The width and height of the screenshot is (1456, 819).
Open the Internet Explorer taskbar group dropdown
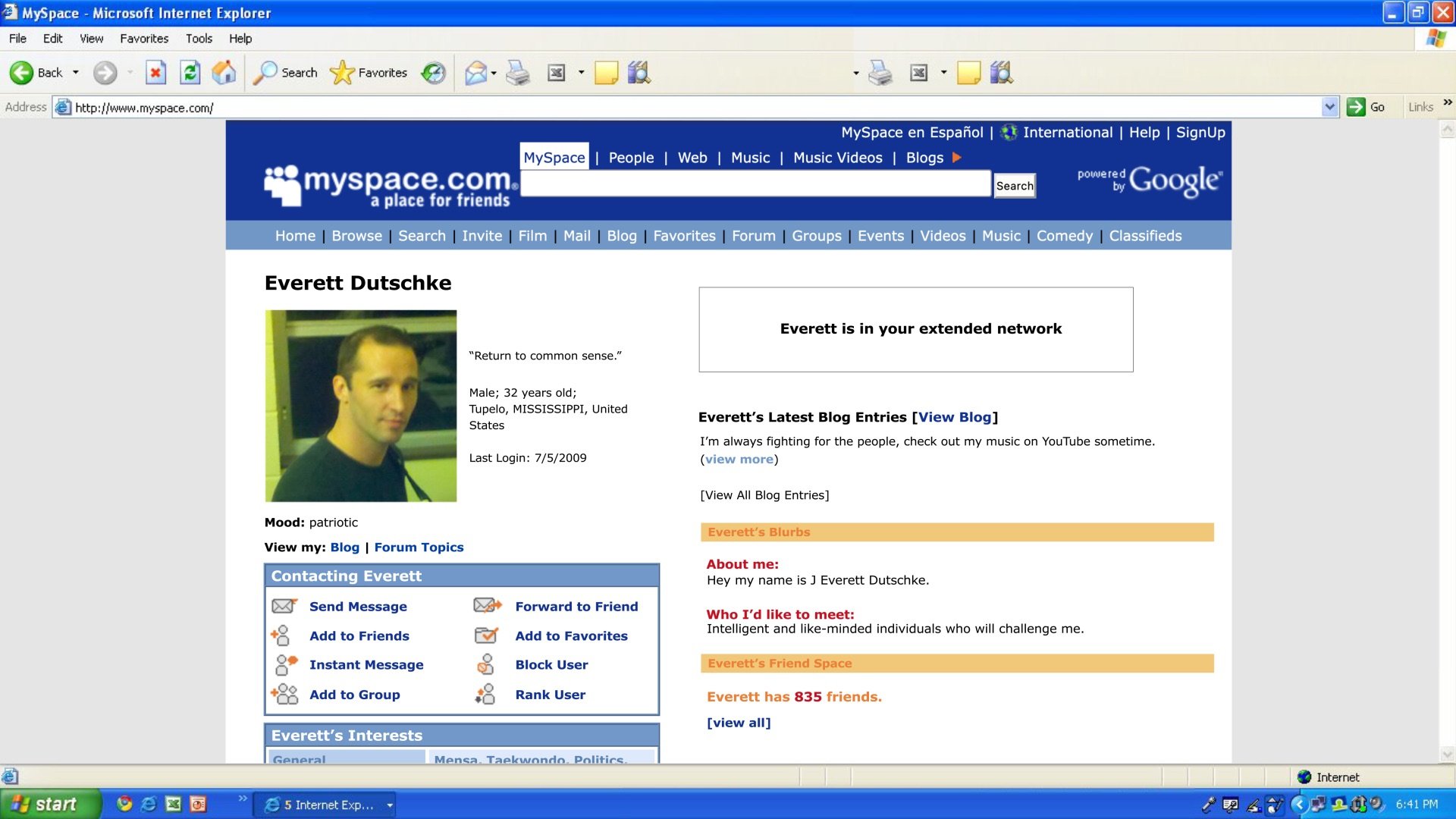coord(390,805)
